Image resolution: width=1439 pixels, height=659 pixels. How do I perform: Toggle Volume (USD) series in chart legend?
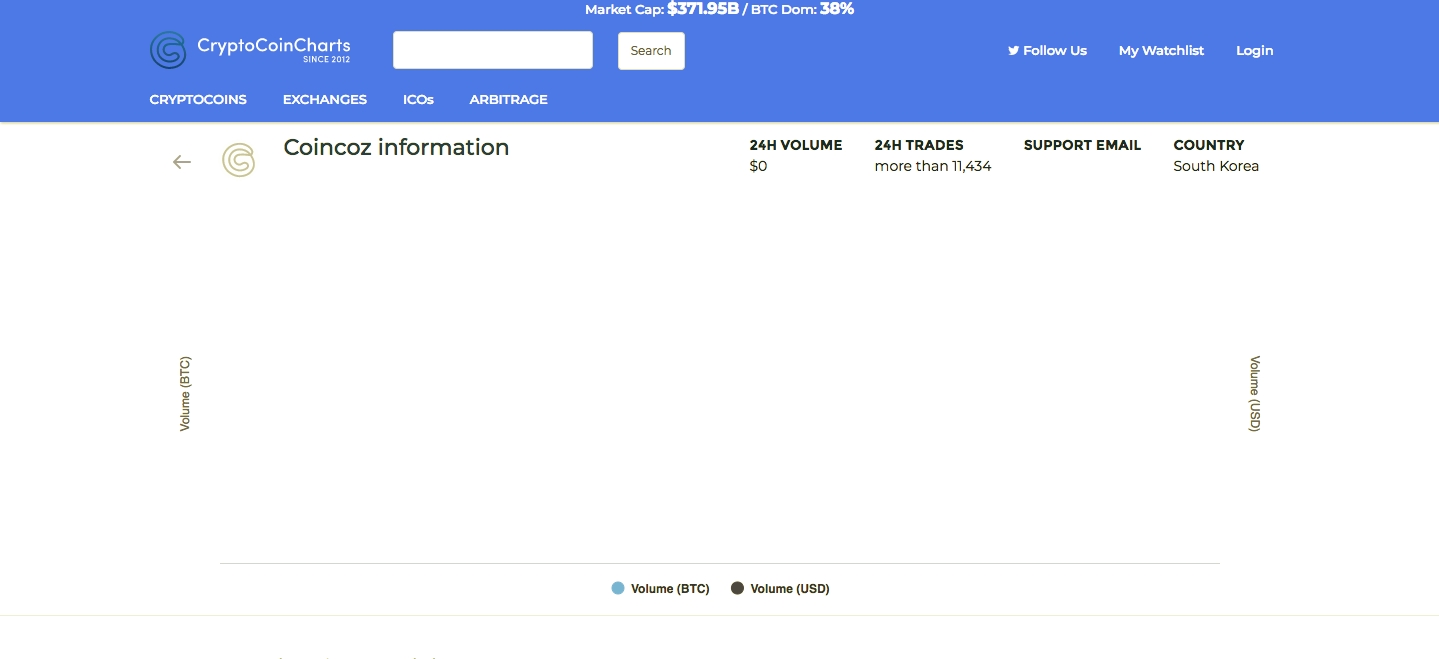[x=780, y=588]
